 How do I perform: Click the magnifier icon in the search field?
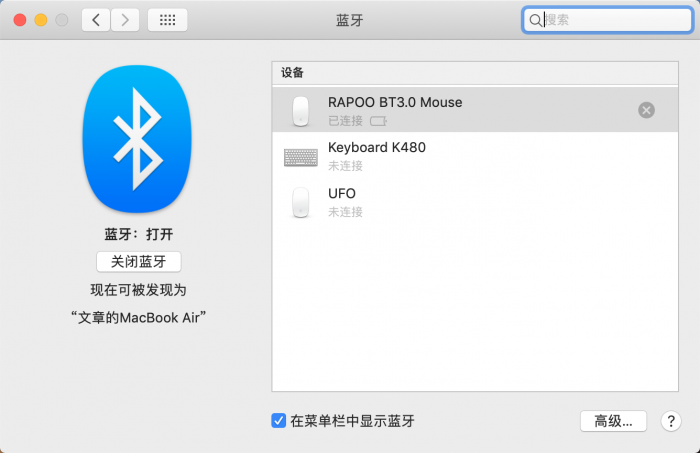[535, 20]
